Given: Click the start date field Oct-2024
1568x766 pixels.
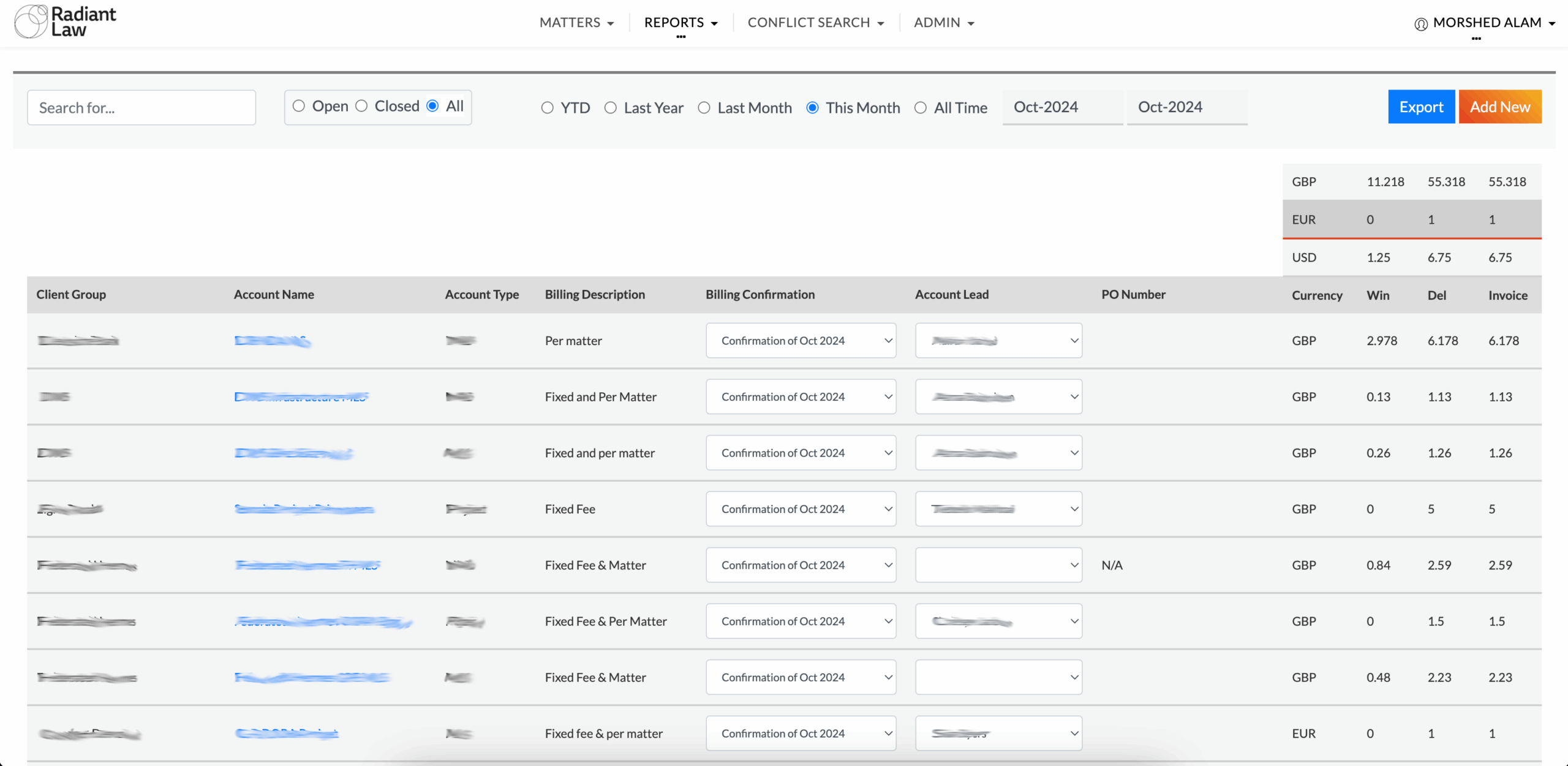Looking at the screenshot, I should click(1063, 107).
